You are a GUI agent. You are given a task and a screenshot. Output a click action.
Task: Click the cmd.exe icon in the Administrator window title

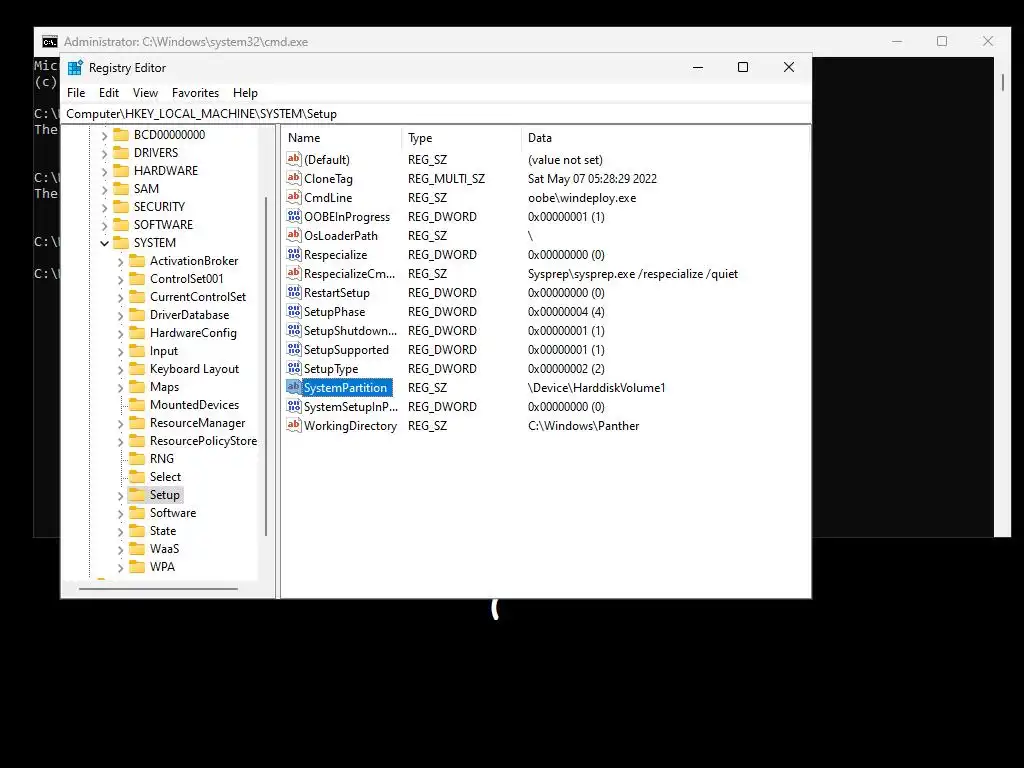click(50, 42)
